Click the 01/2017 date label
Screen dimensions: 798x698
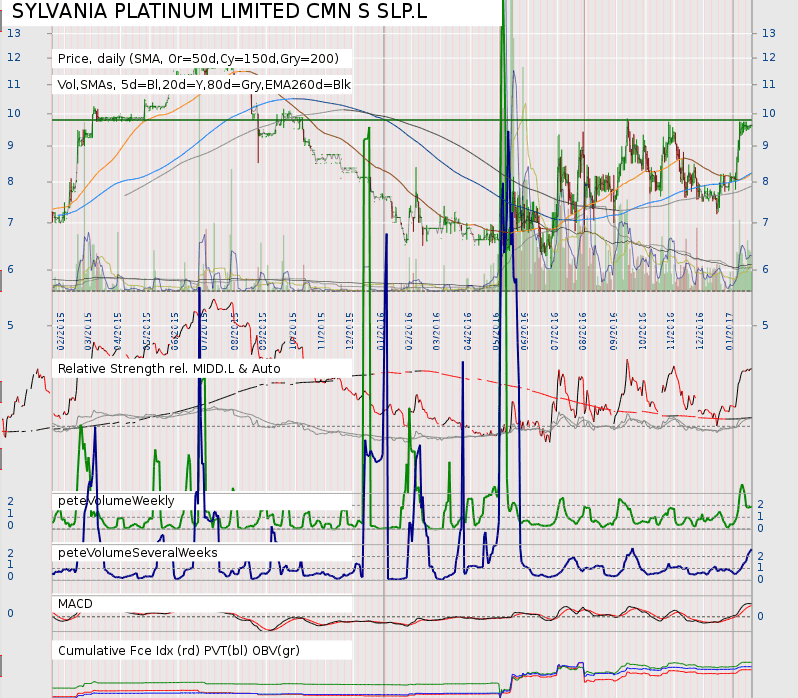click(729, 331)
